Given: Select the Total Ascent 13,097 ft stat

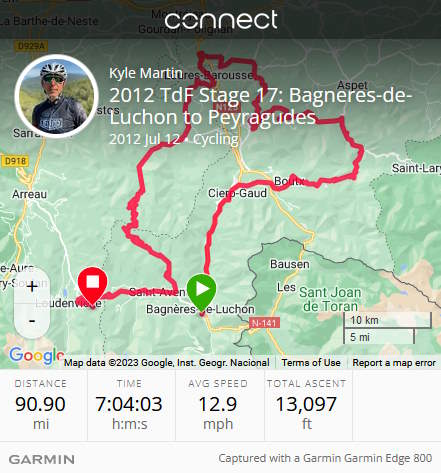Looking at the screenshot, I should (x=306, y=405).
